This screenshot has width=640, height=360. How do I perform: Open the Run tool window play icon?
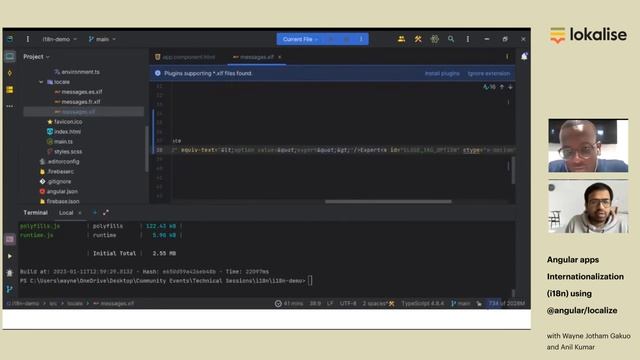click(x=10, y=256)
